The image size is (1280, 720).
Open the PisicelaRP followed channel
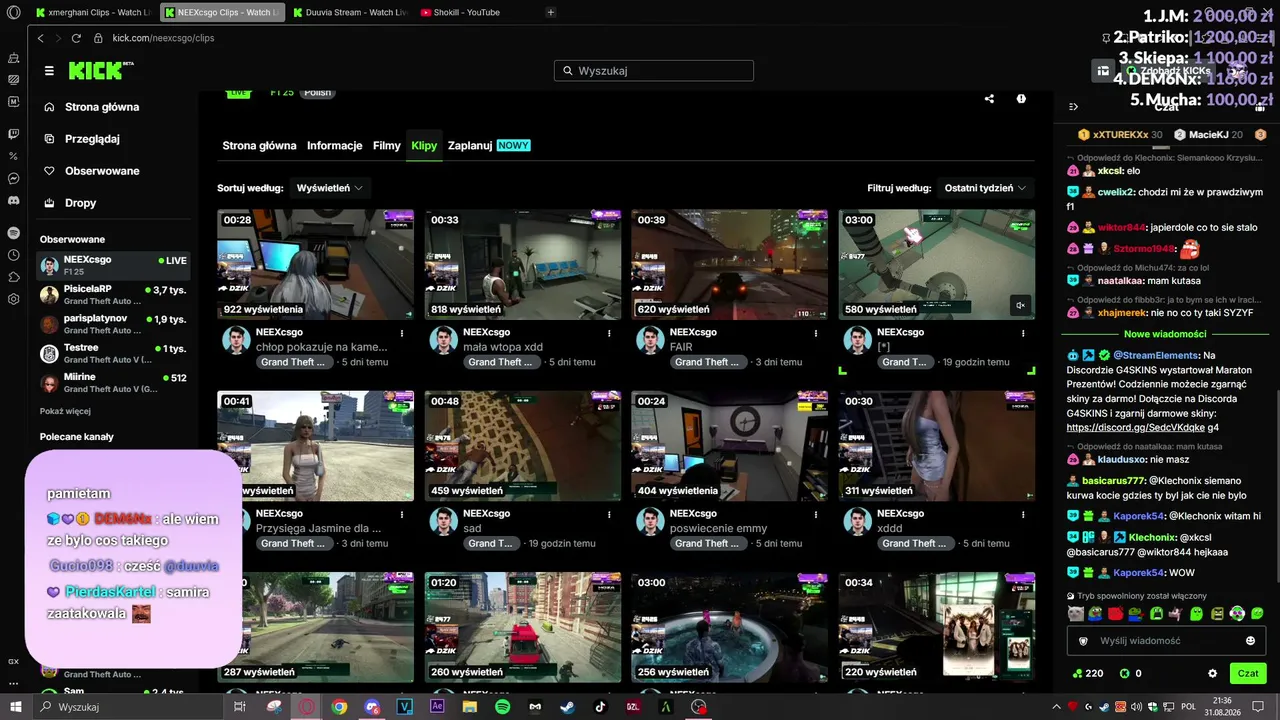[113, 294]
